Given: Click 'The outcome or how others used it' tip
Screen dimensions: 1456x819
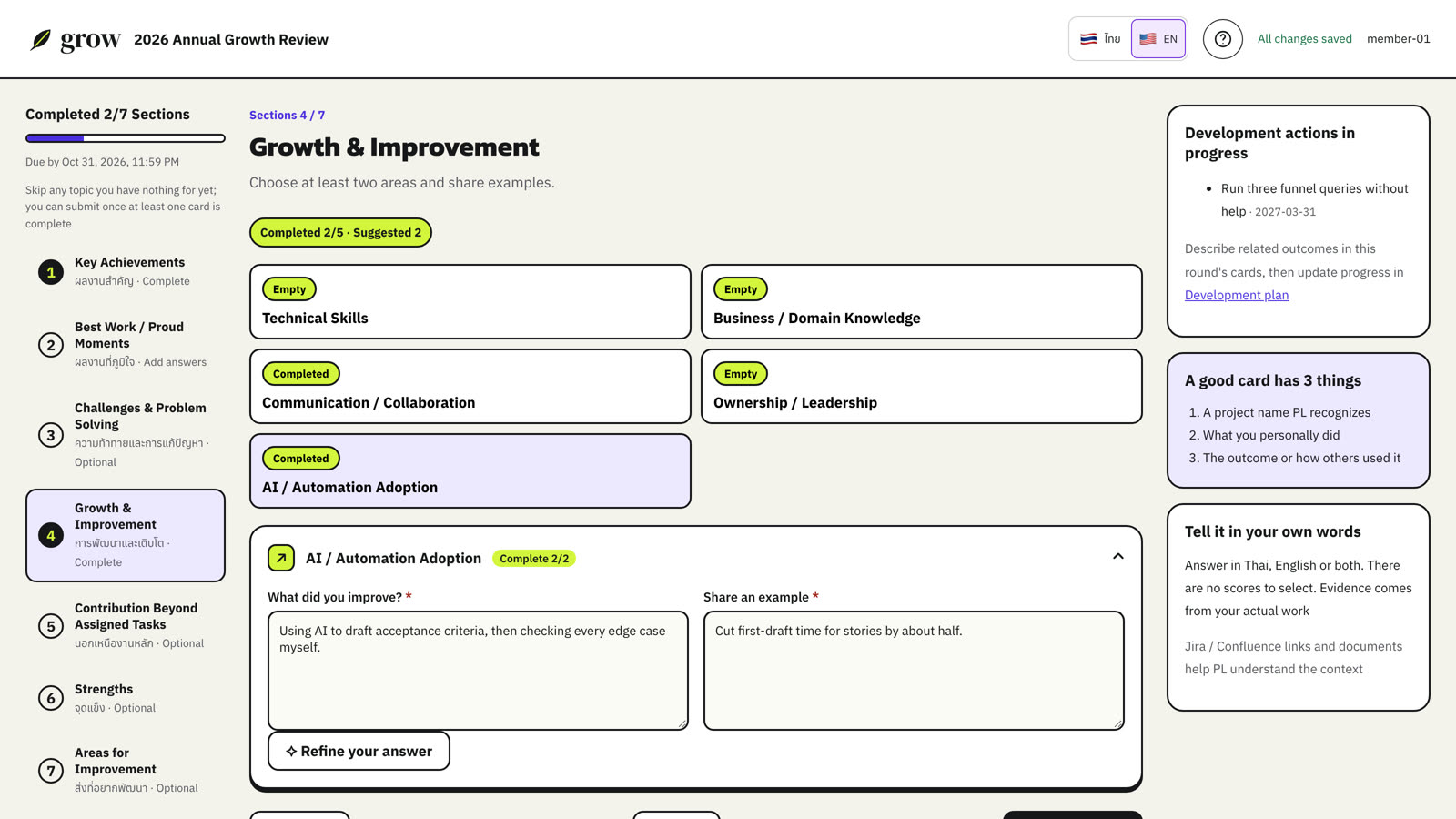Looking at the screenshot, I should click(1302, 458).
